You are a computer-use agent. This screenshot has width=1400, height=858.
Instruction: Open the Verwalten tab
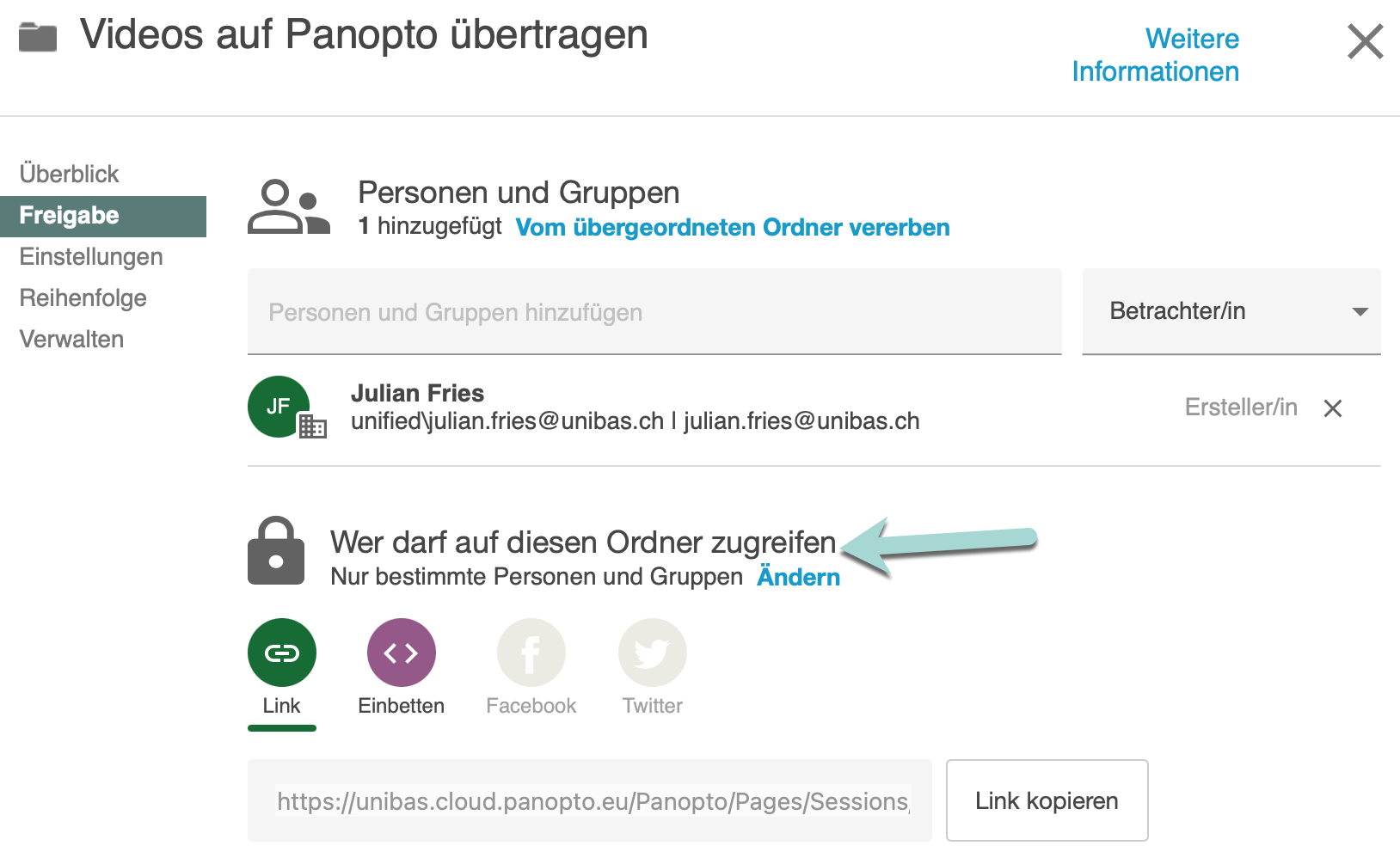point(72,340)
